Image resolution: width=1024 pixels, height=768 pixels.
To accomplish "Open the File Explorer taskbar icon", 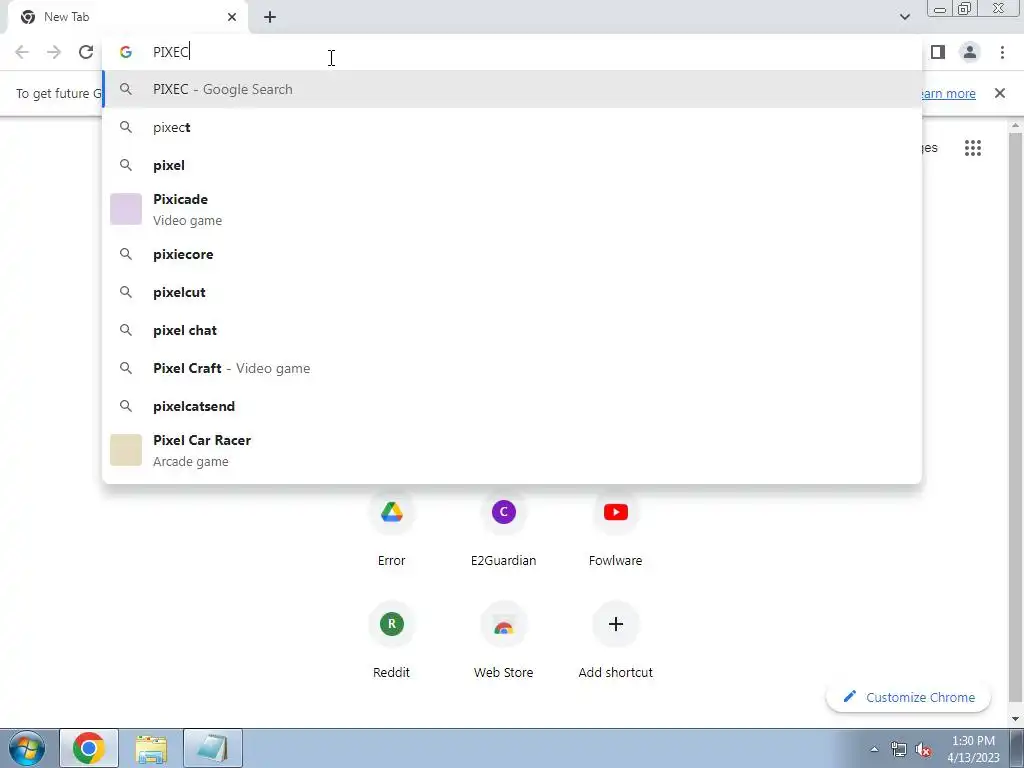I will tap(151, 748).
